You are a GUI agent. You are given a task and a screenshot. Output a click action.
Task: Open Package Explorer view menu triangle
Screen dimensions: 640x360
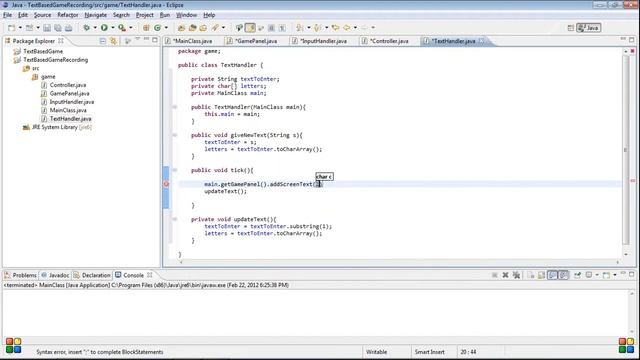pos(137,40)
